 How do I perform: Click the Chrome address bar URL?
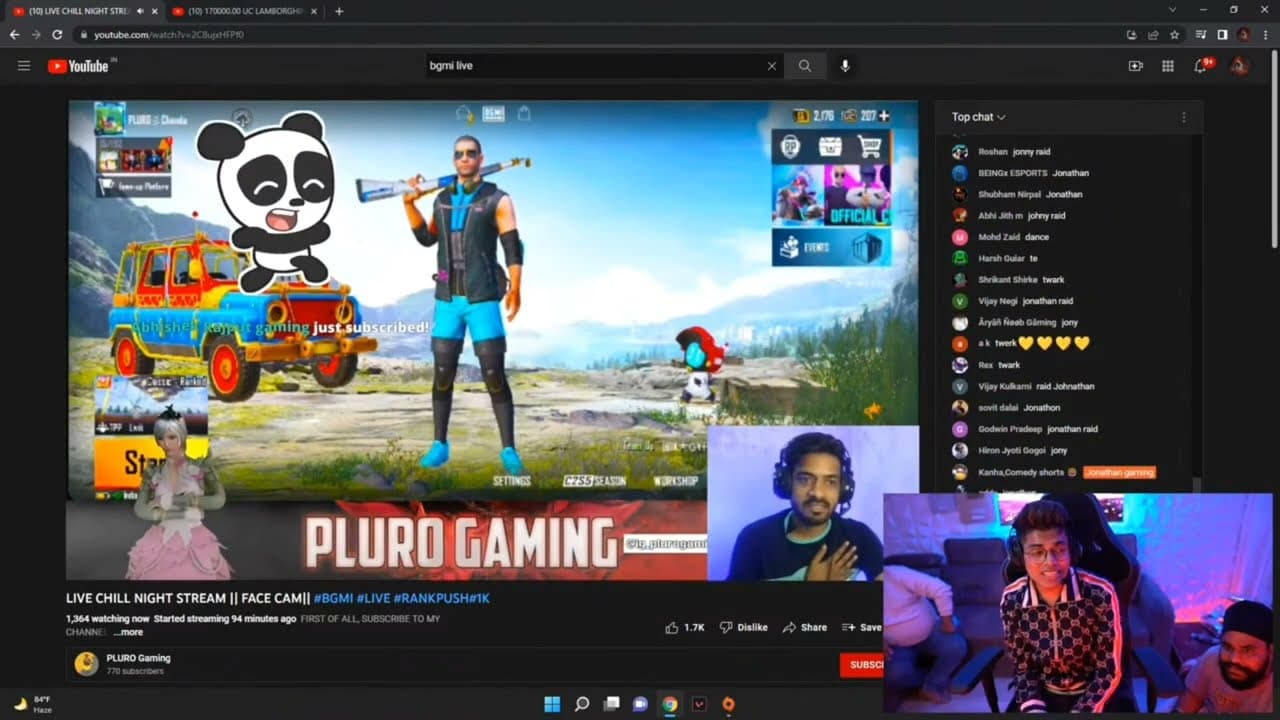169,35
